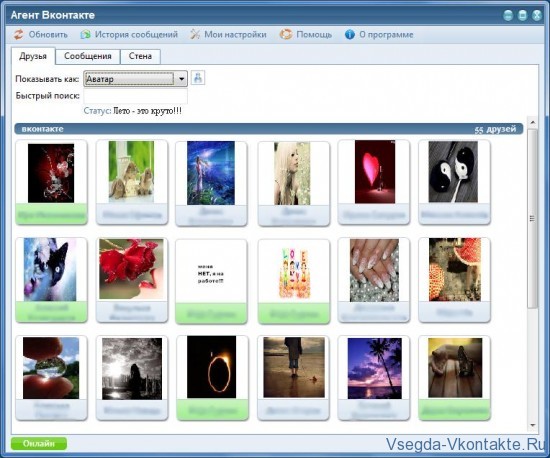Open Мои настройки settings tools icon
550x458 pixels.
(195, 34)
